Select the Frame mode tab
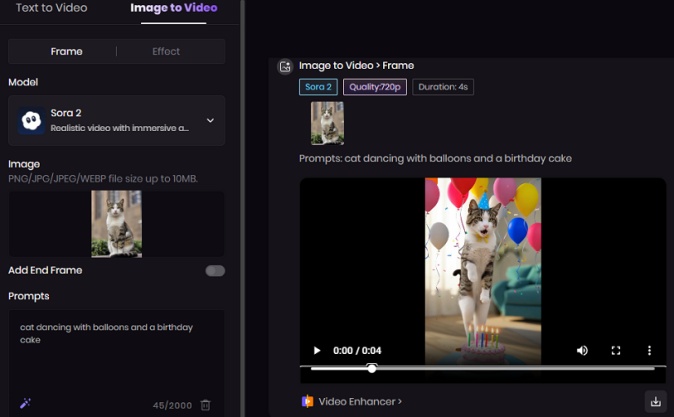 67,52
